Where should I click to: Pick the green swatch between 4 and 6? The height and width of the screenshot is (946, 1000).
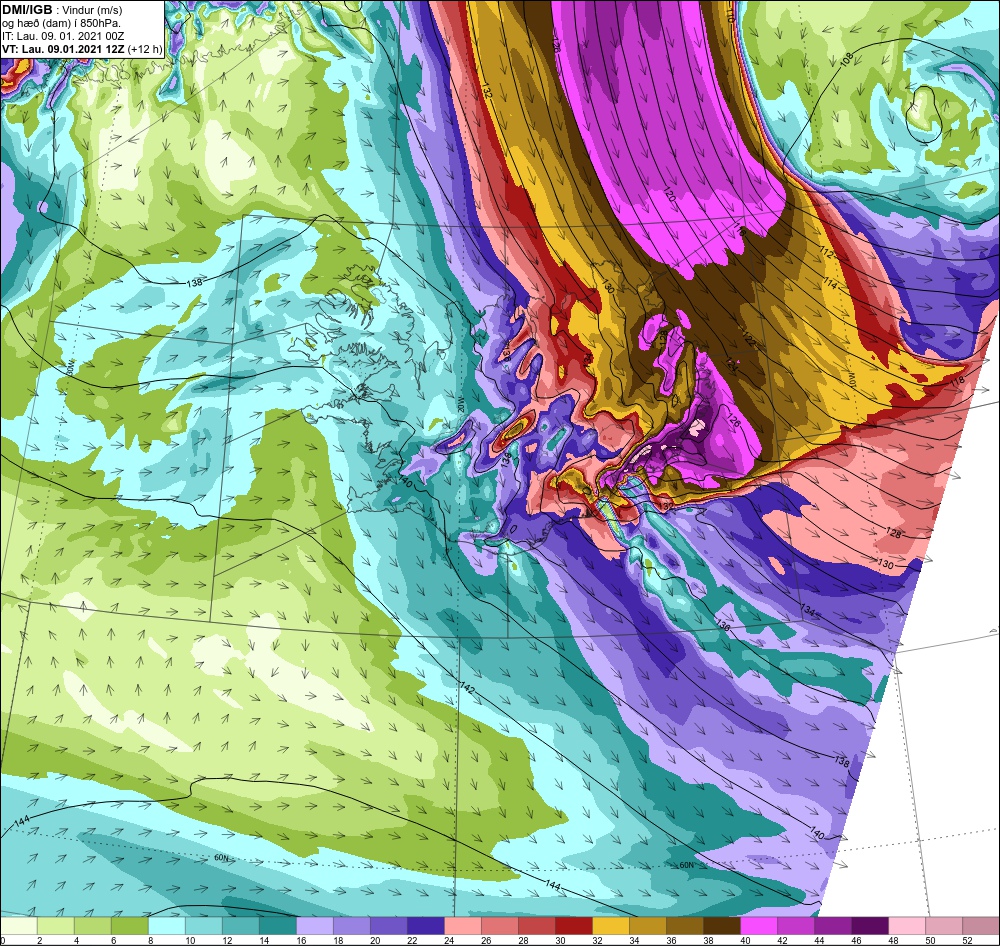[x=93, y=925]
